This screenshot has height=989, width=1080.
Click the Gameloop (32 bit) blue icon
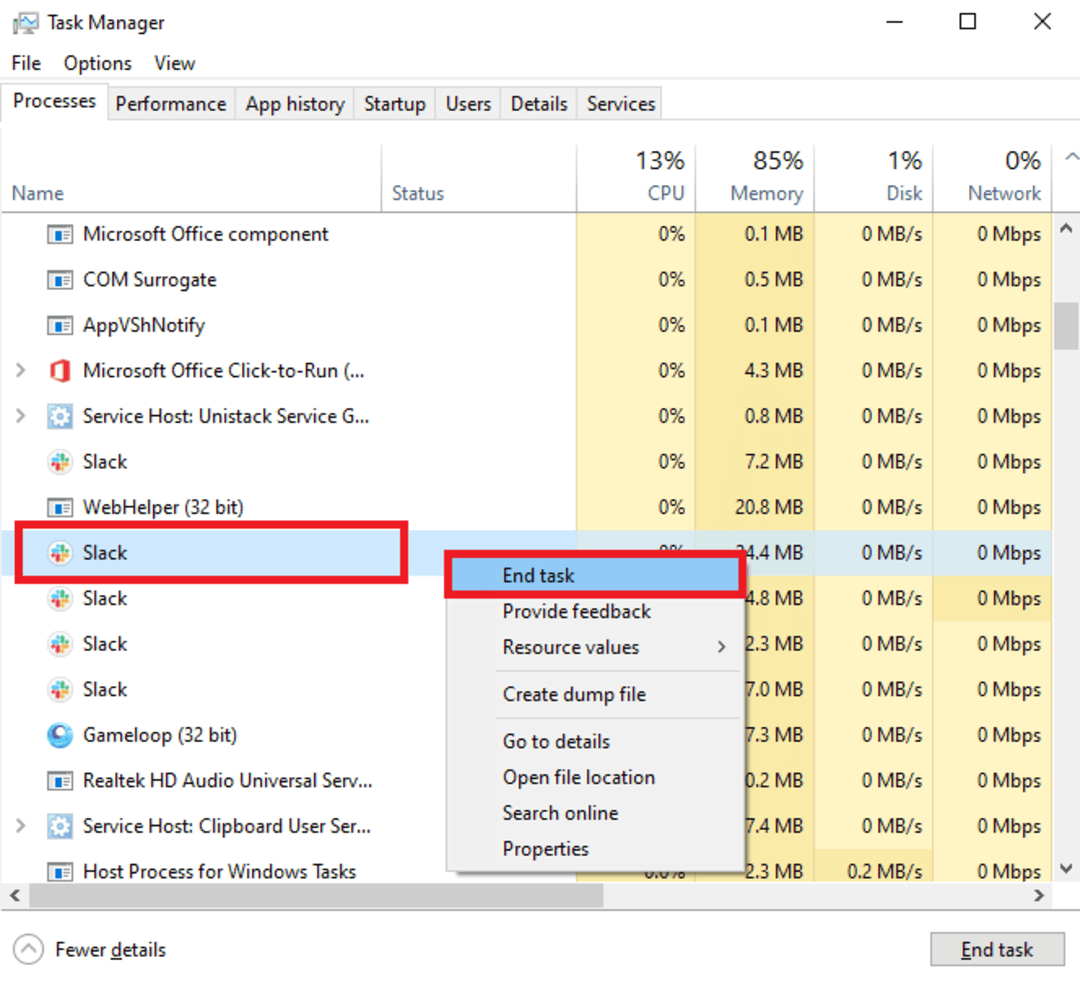(60, 736)
